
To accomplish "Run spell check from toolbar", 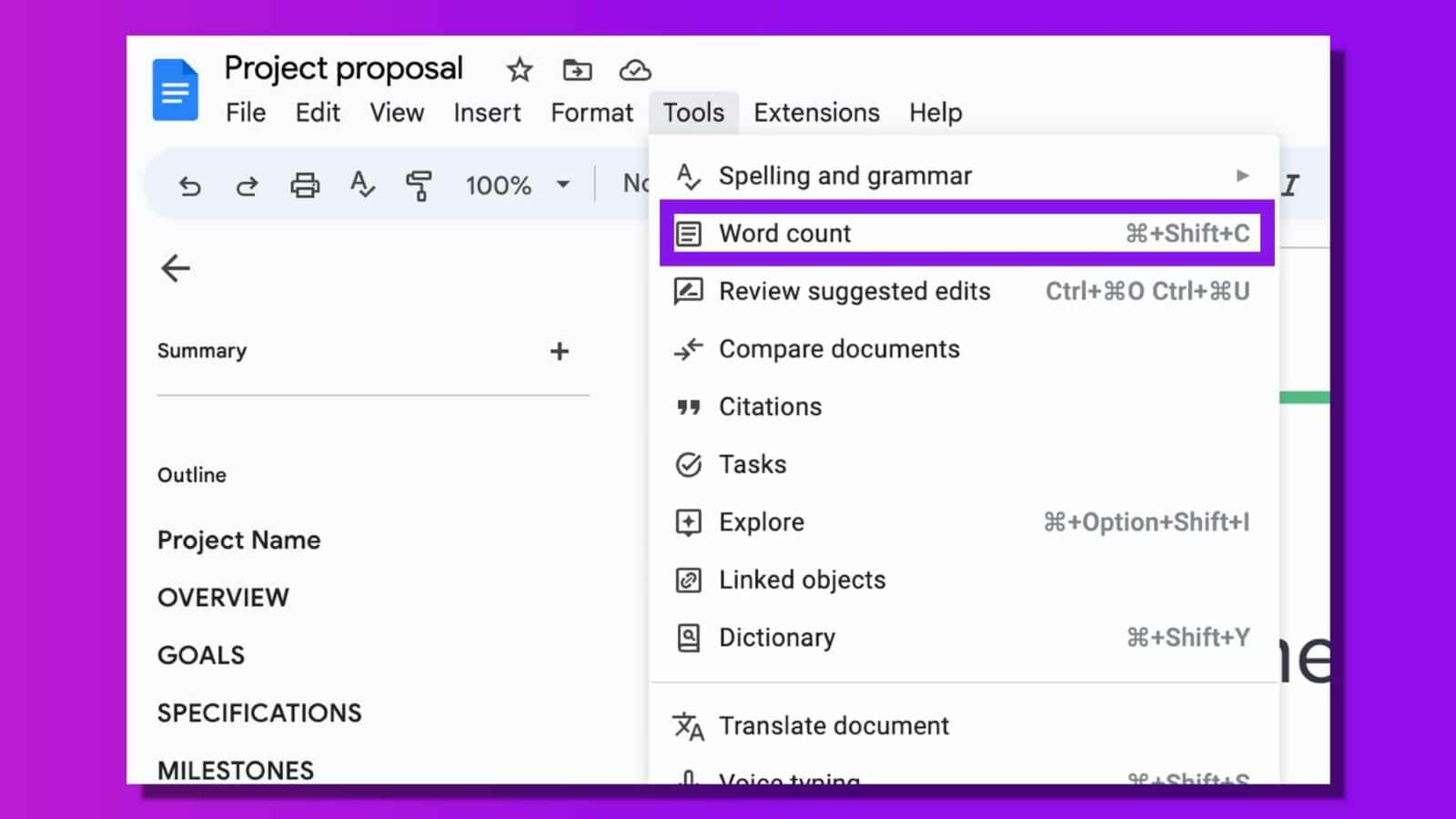I will click(362, 185).
